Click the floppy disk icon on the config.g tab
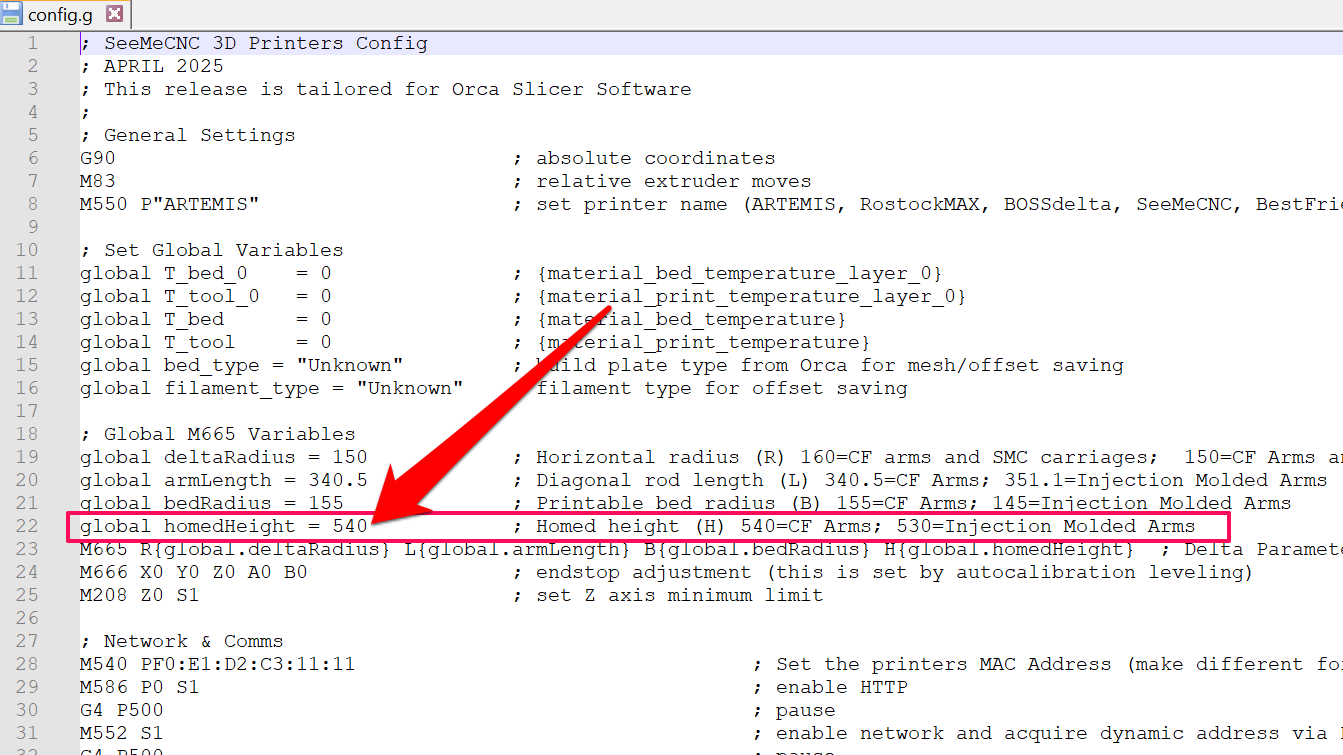The image size is (1343, 755). [10, 15]
